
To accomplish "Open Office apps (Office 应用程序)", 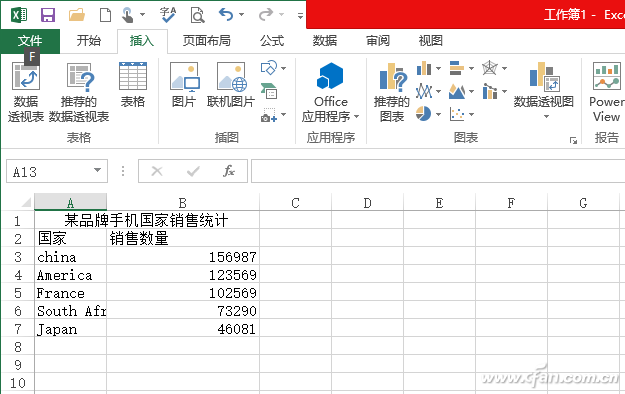I will (x=330, y=92).
